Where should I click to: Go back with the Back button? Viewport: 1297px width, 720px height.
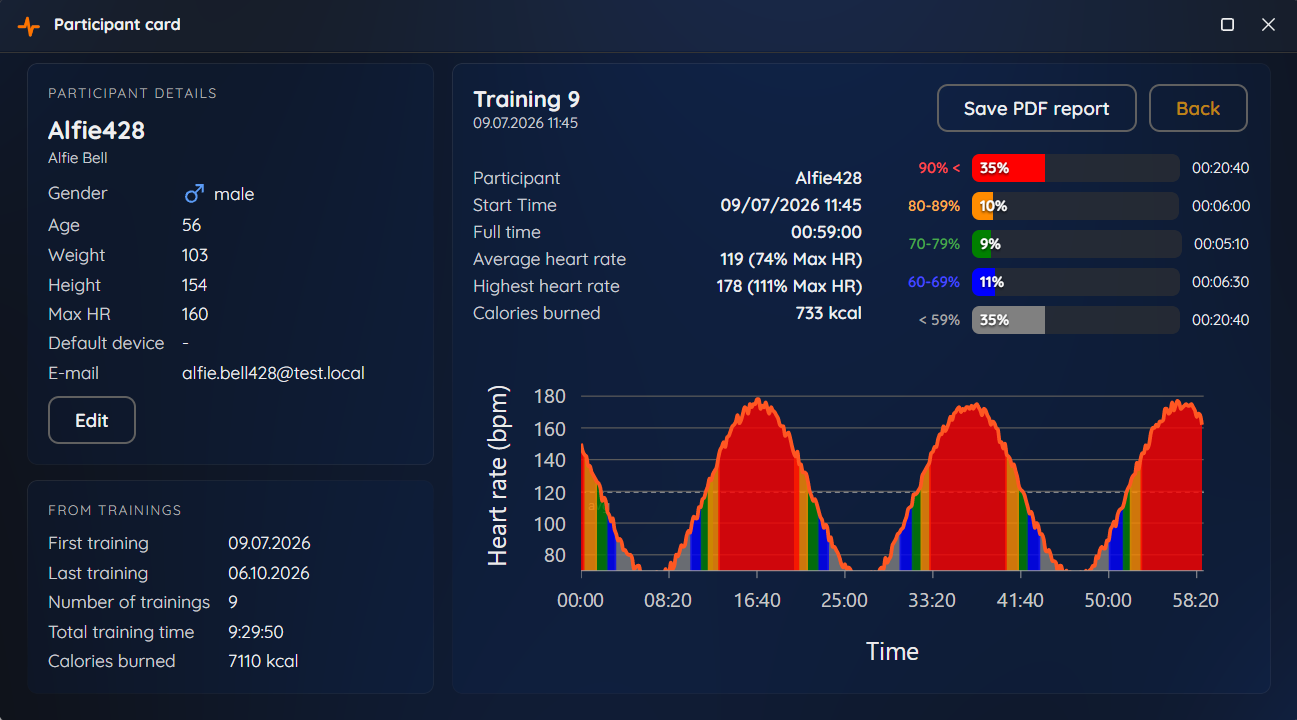1198,108
